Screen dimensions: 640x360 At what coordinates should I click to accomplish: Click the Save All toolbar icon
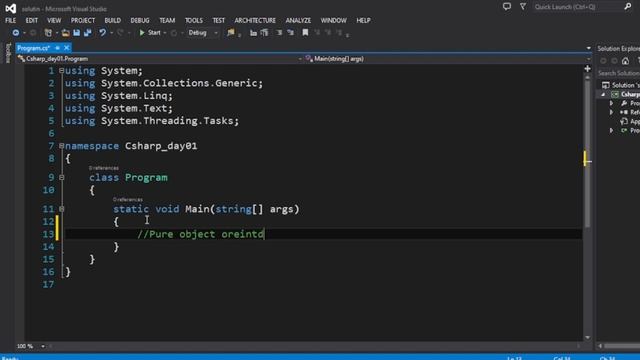pyautogui.click(x=87, y=33)
